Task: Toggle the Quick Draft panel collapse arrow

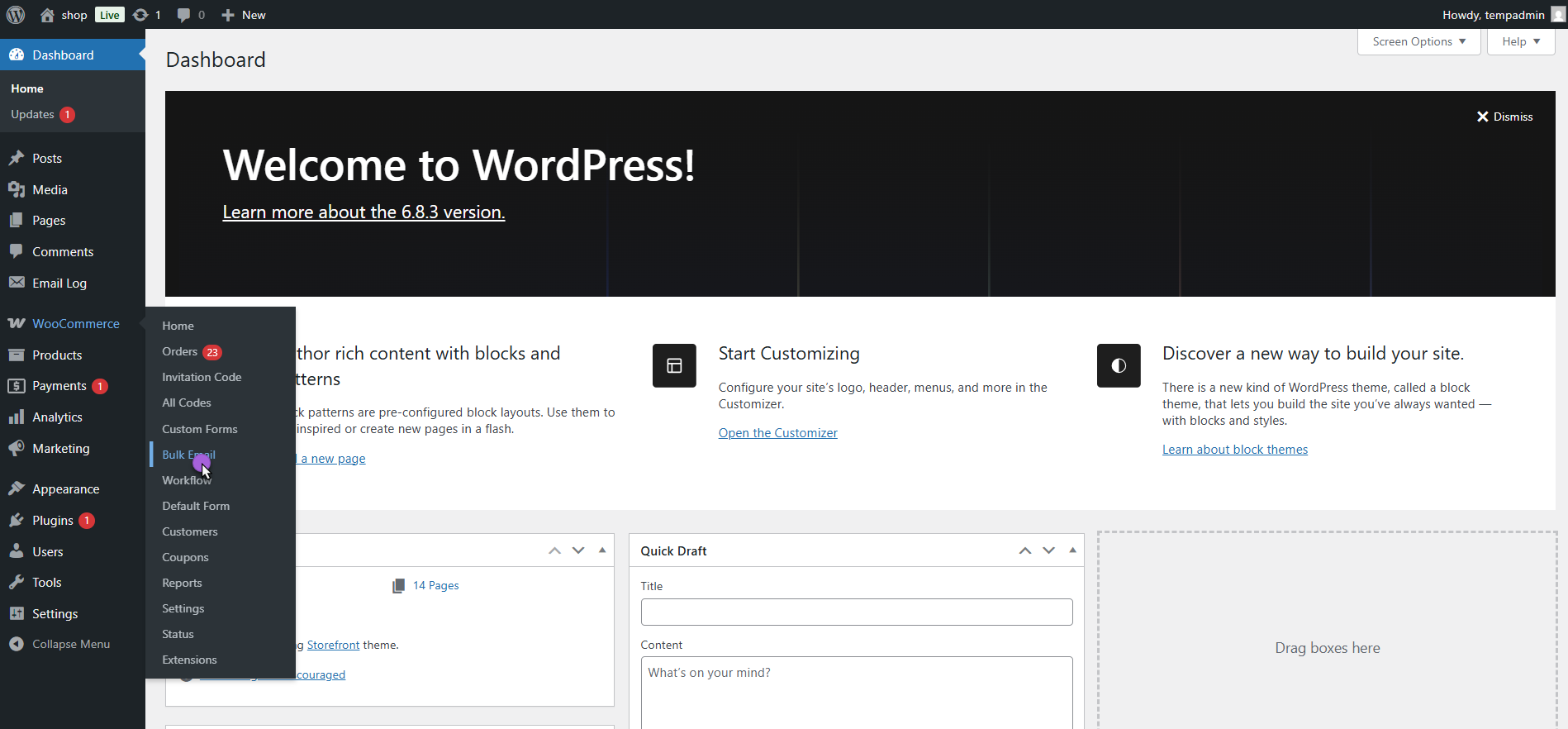Action: pyautogui.click(x=1072, y=550)
